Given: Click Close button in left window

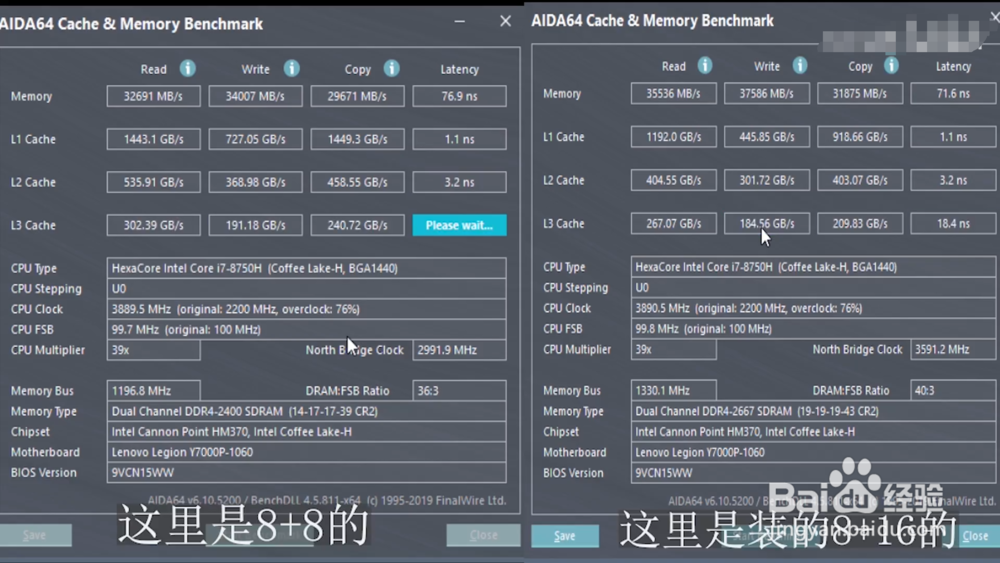Looking at the screenshot, I should 483,535.
